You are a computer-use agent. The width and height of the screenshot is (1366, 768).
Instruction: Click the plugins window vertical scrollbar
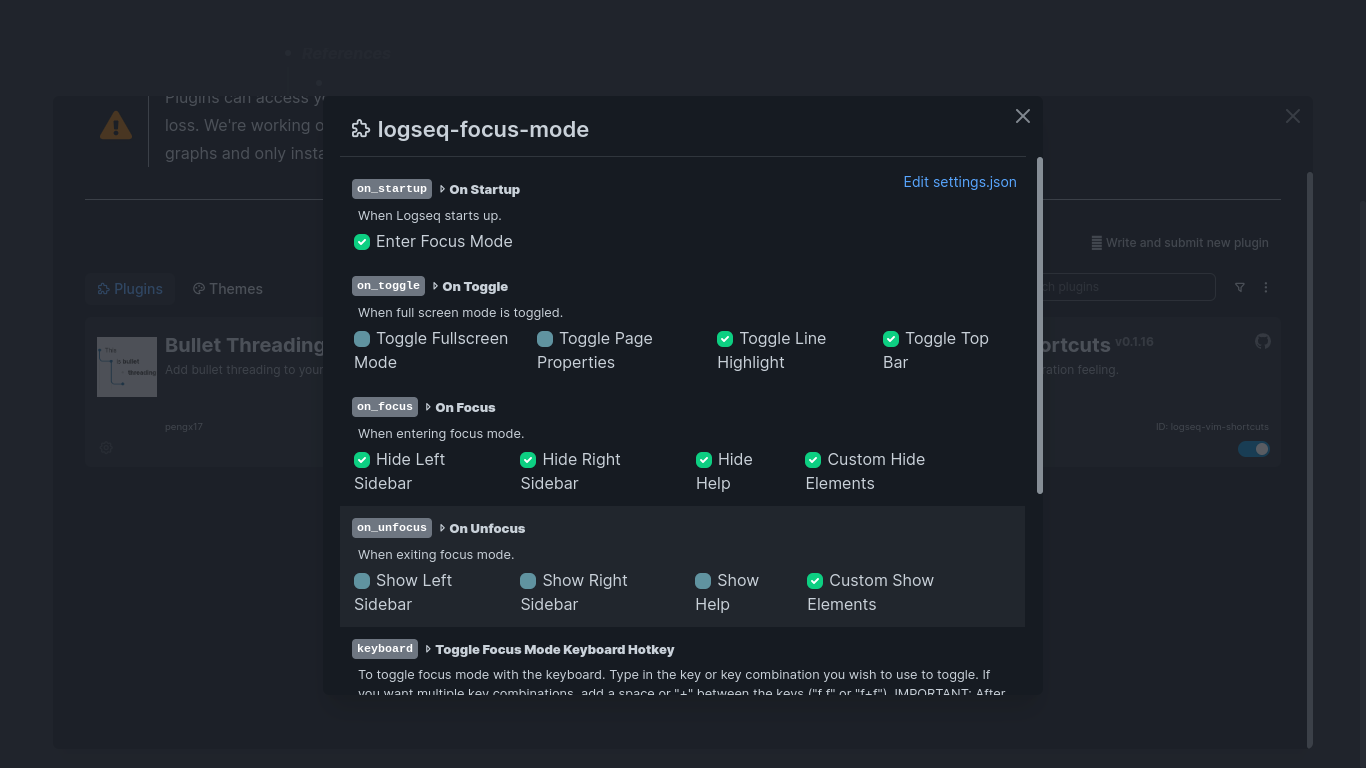[1309, 460]
